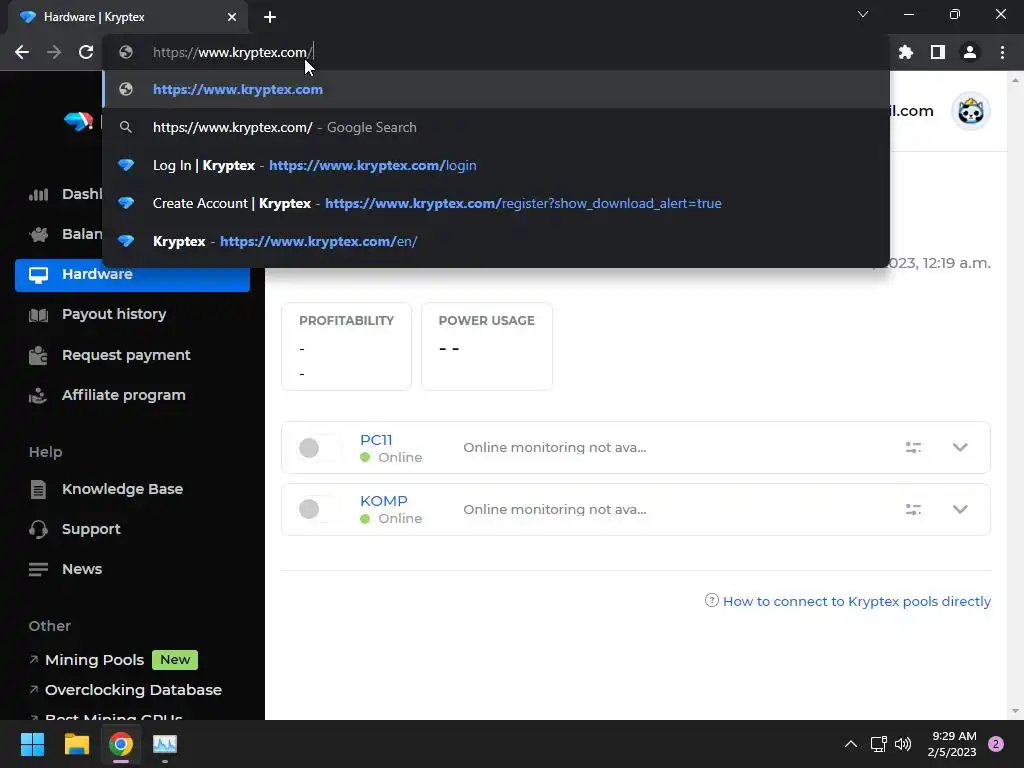Open the monitoring app in taskbar
This screenshot has height=768, width=1024.
point(165,744)
